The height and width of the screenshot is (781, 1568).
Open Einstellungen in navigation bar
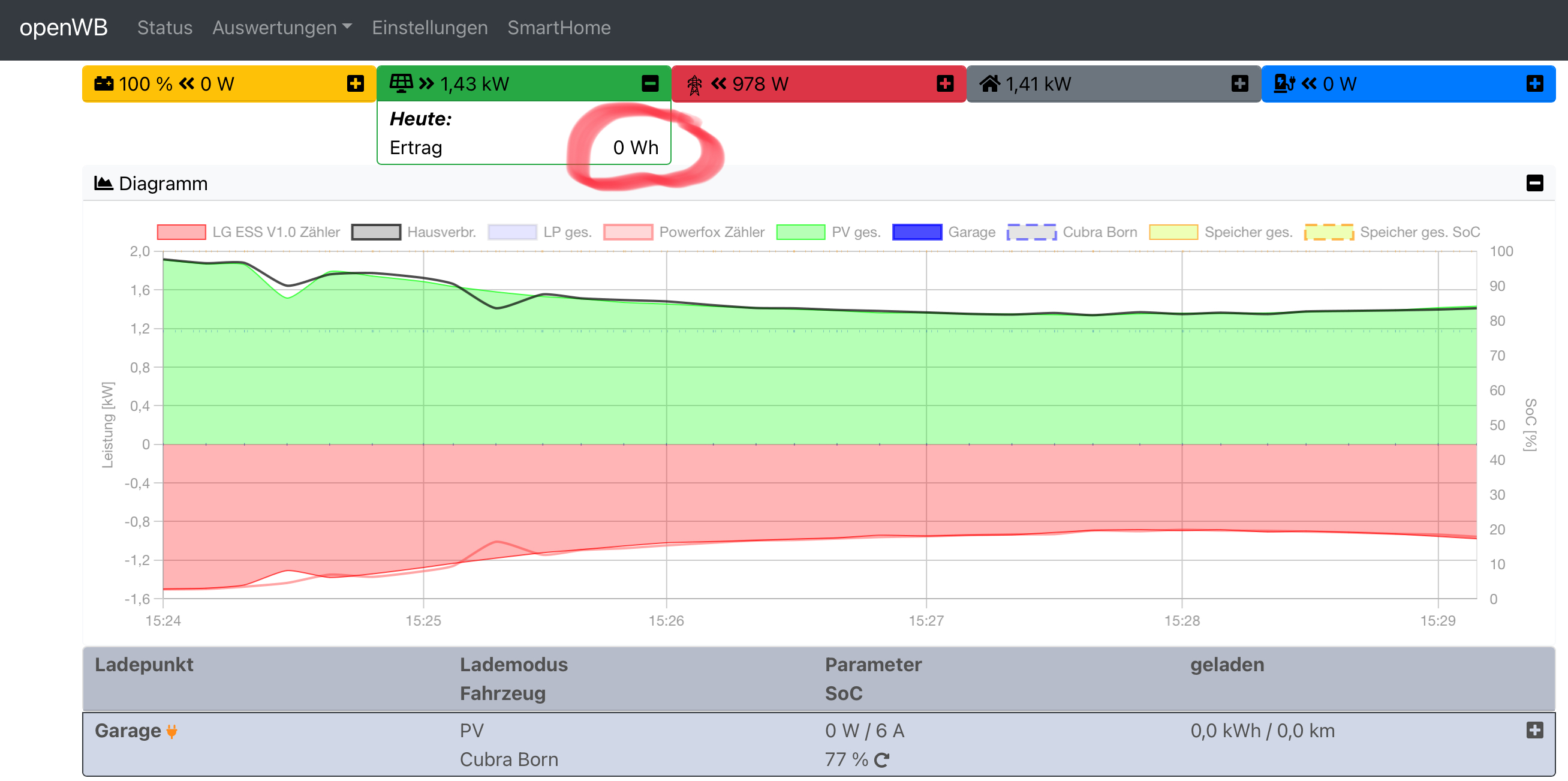430,28
